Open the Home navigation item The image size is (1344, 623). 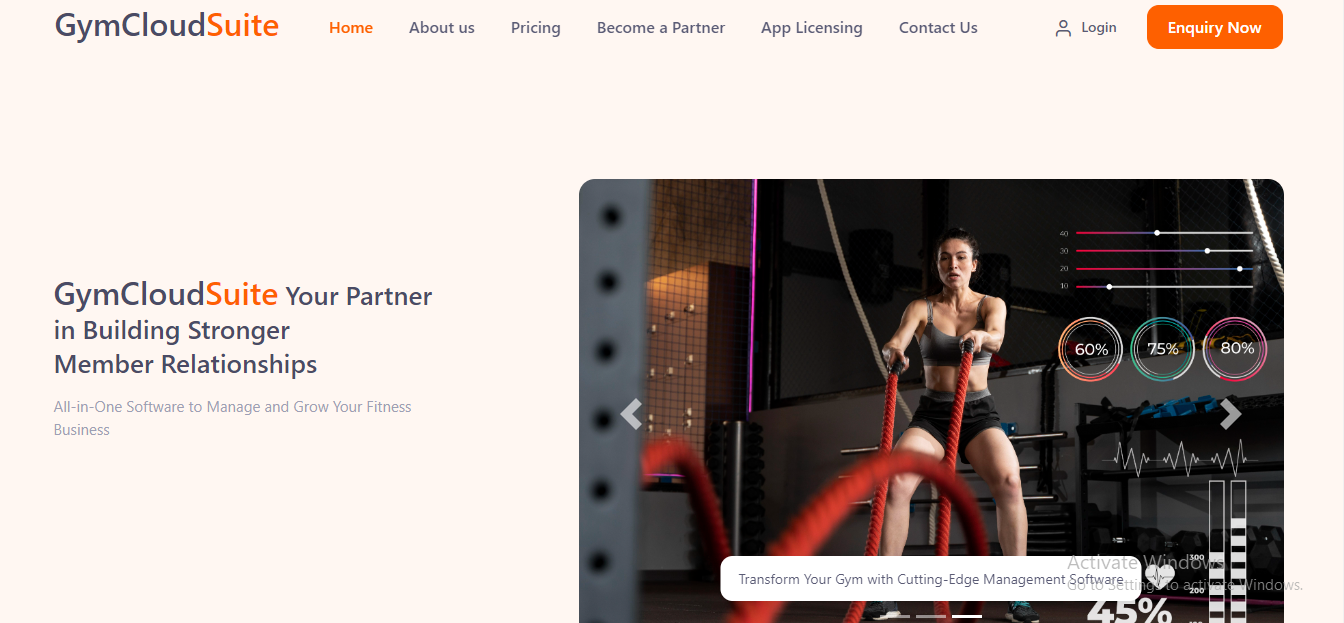(x=351, y=28)
